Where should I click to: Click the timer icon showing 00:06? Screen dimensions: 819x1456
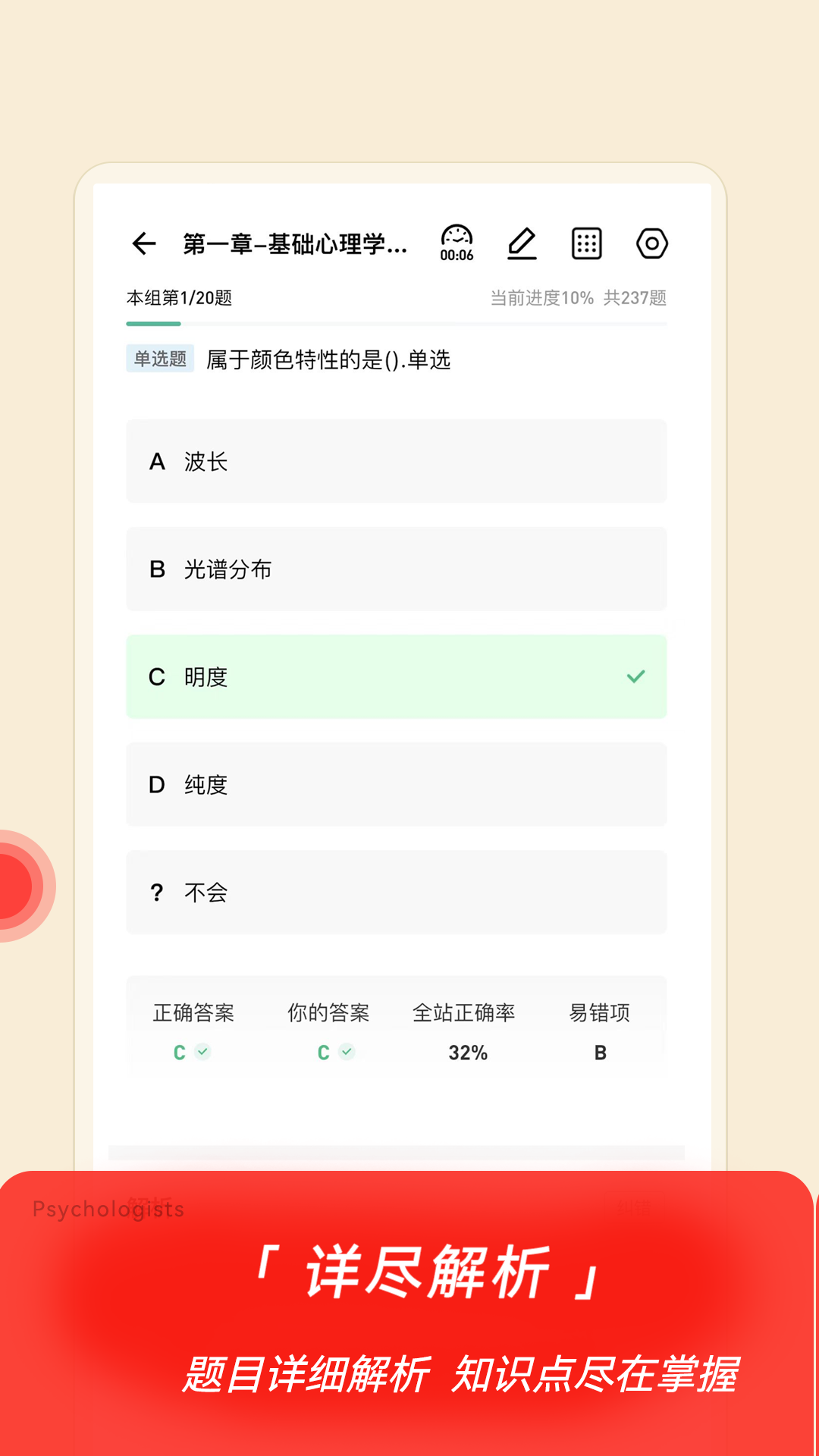coord(457,243)
